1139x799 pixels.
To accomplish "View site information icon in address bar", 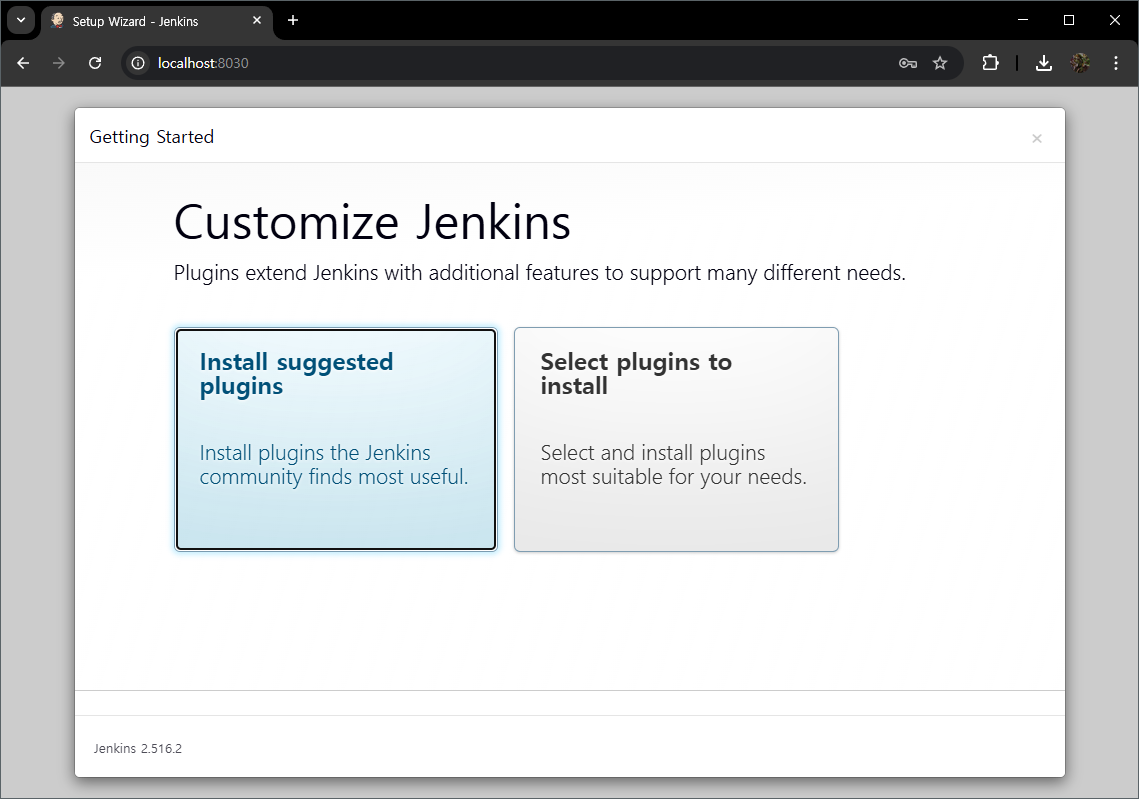I will 137,63.
